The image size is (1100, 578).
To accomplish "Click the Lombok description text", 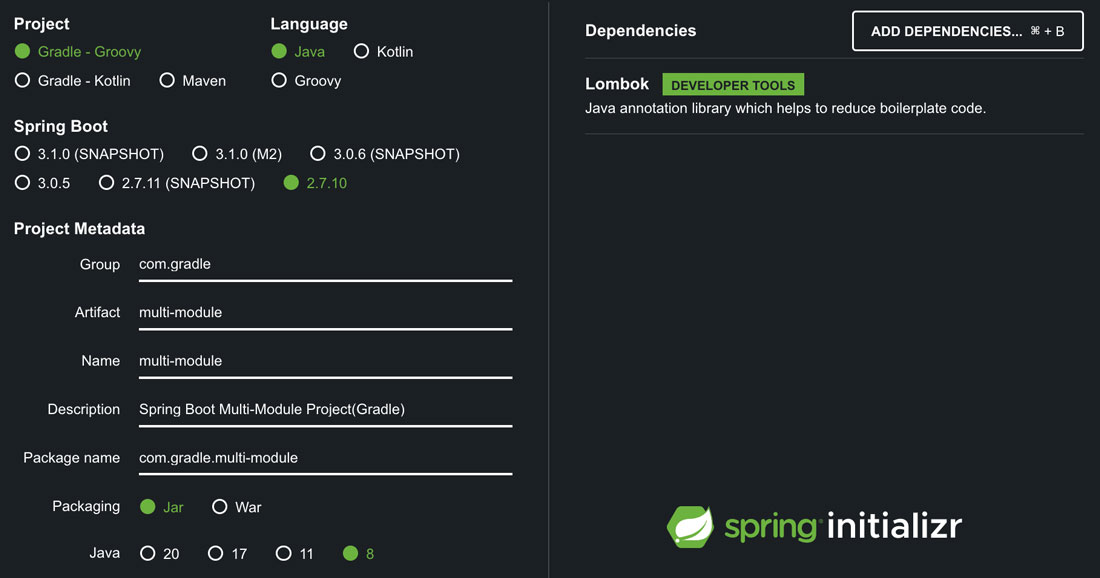I will point(785,109).
